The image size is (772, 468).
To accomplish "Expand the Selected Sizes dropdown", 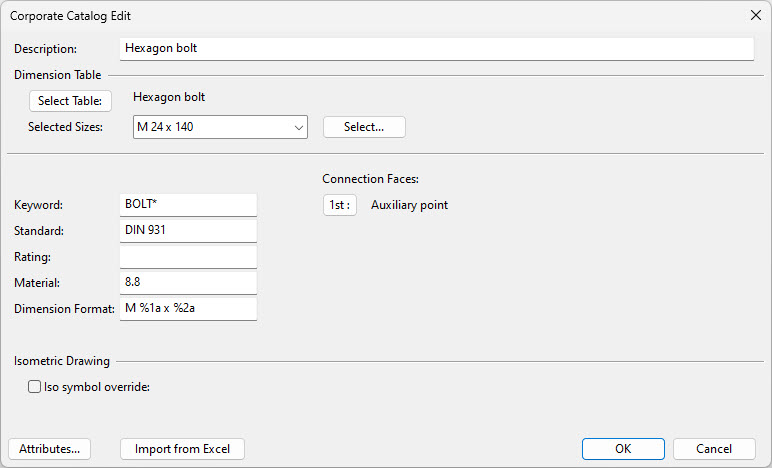I will pyautogui.click(x=298, y=127).
